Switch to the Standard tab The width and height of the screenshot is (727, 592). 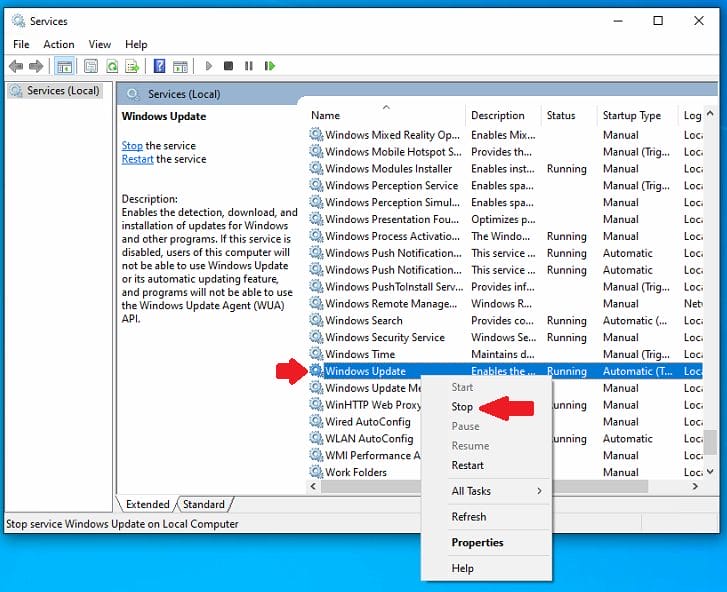(203, 504)
